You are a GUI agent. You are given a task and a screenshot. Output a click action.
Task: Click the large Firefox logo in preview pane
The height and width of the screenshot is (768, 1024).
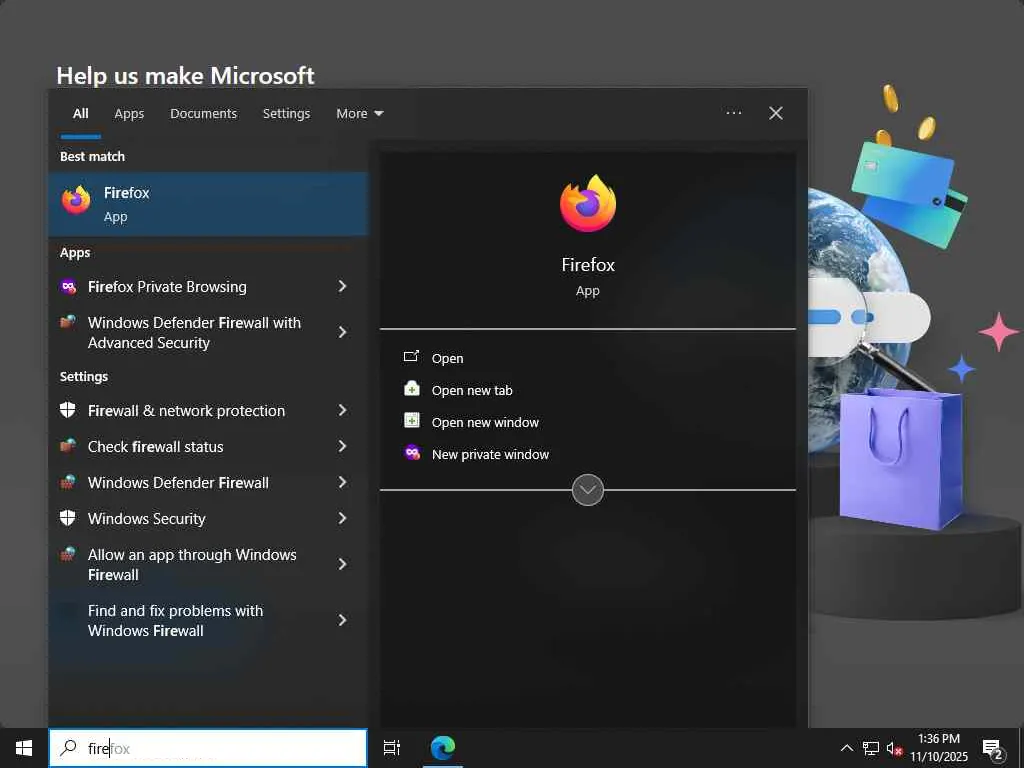[x=588, y=203]
